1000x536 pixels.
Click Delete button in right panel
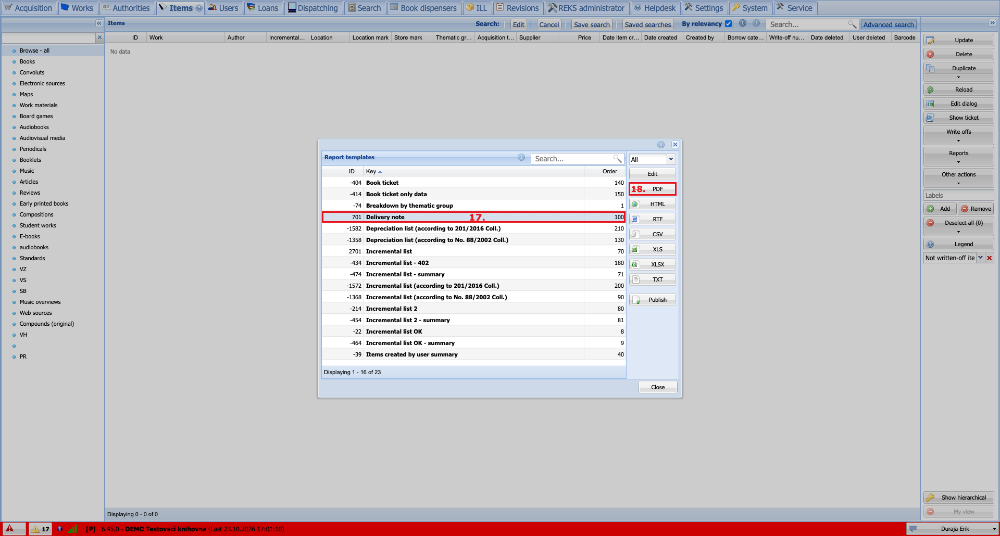coord(959,54)
